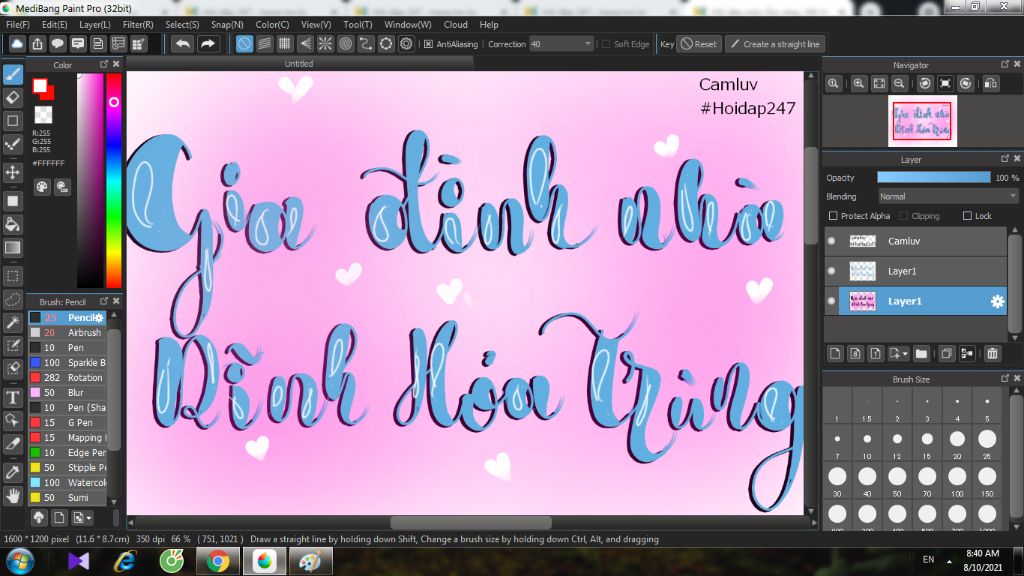Choose the Airbrush brush

pos(67,332)
